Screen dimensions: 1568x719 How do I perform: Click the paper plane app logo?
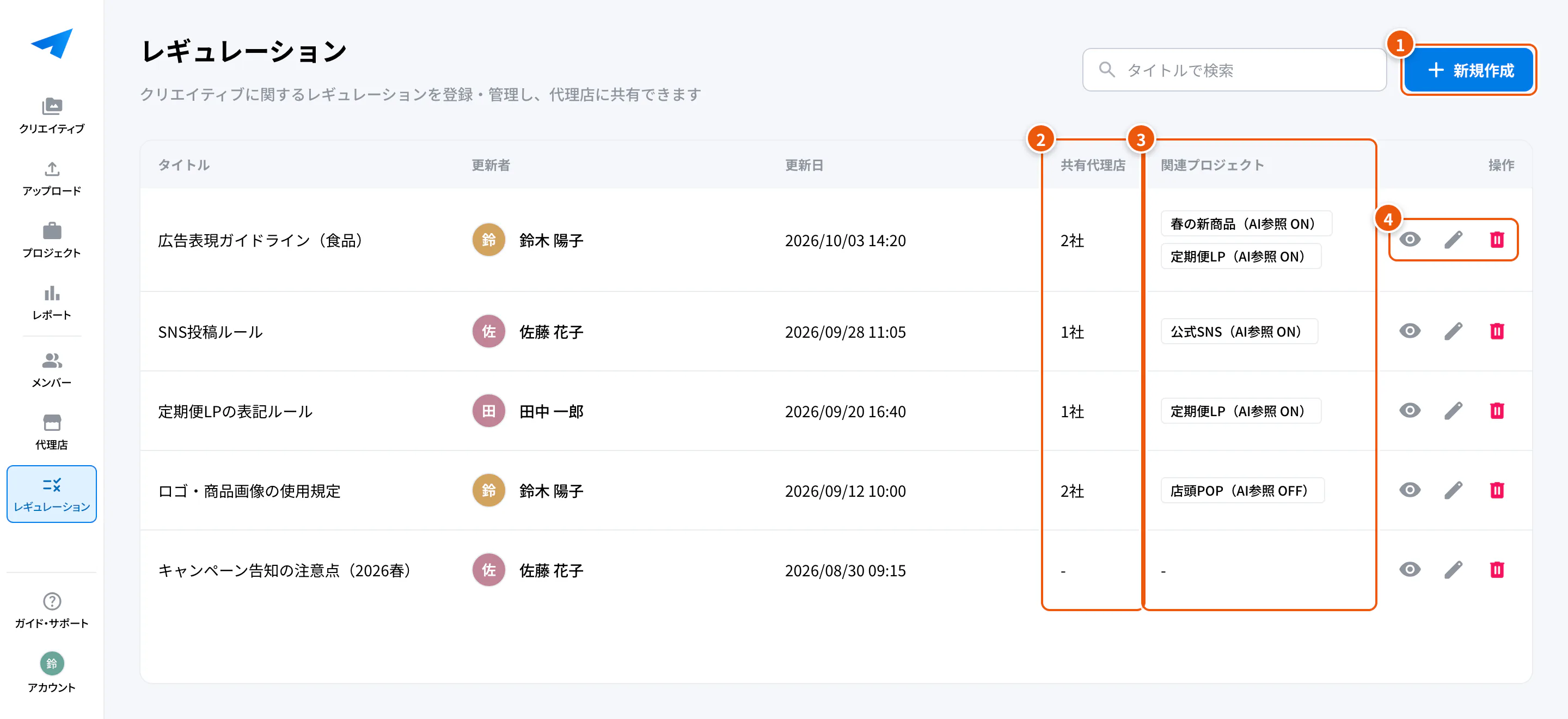52,43
